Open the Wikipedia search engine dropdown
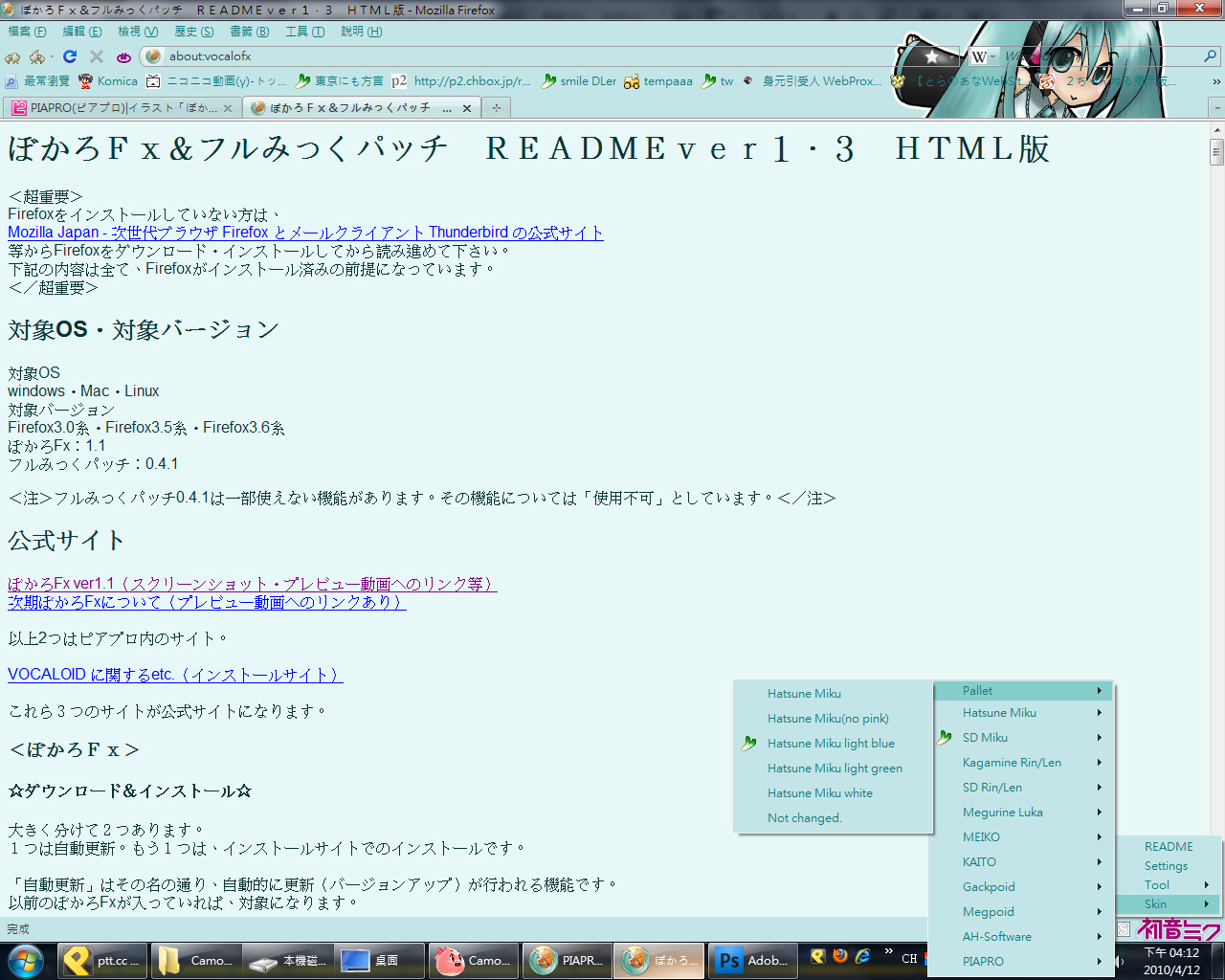 click(x=983, y=56)
